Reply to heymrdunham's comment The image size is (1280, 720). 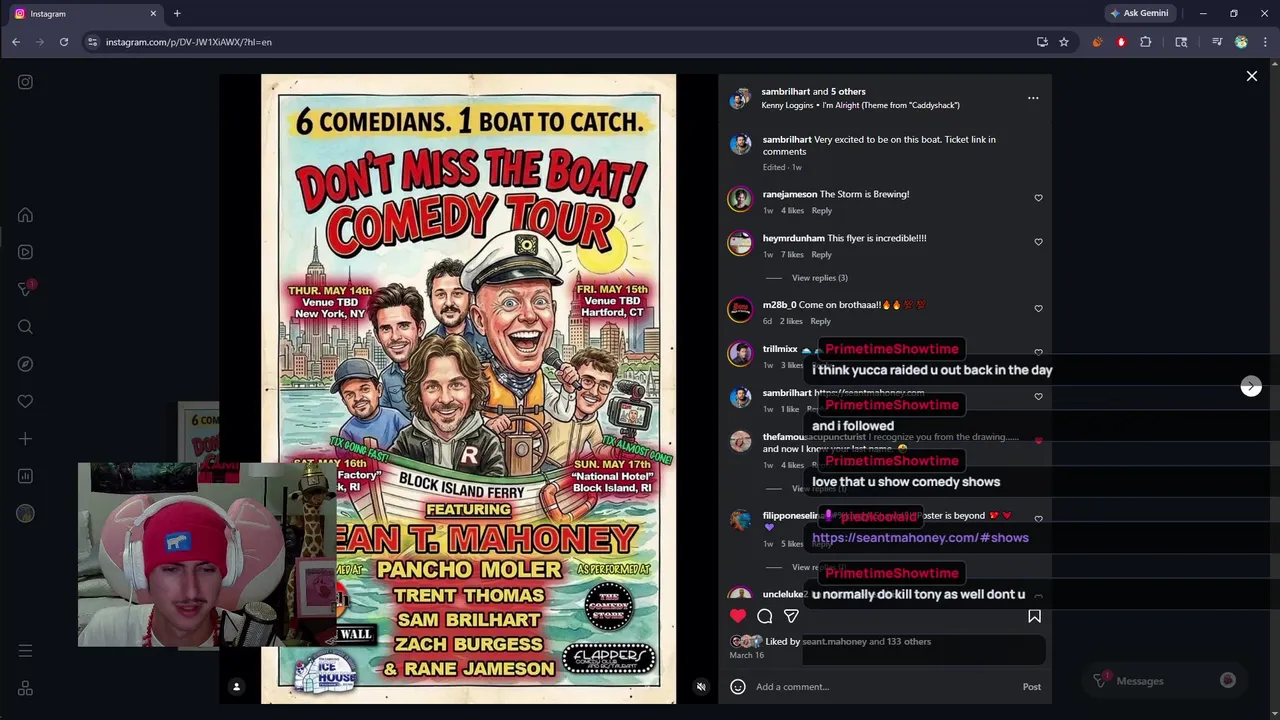tap(822, 255)
